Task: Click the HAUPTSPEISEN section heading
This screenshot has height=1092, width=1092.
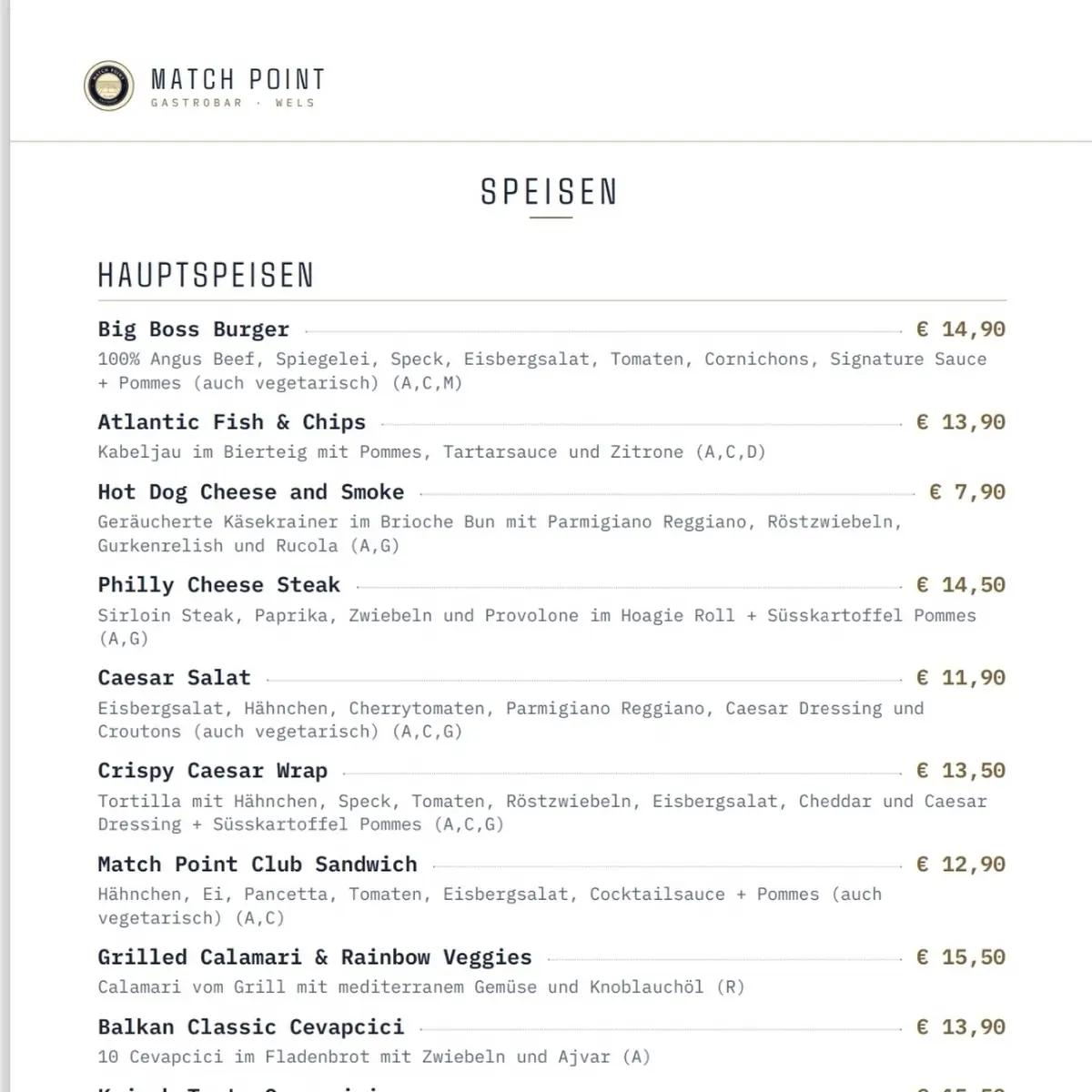Action: 206,275
